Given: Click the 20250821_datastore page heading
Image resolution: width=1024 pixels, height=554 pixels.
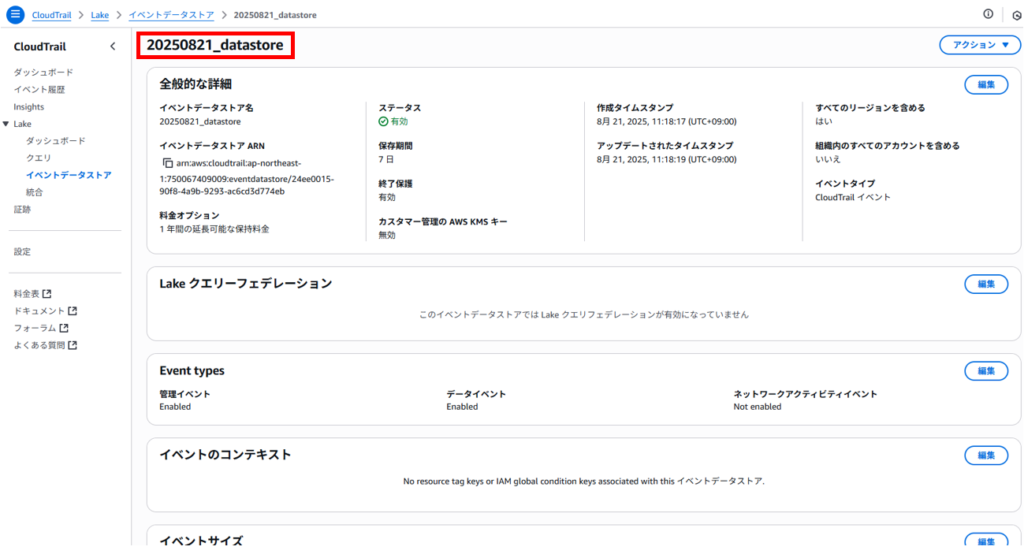Looking at the screenshot, I should [215, 45].
